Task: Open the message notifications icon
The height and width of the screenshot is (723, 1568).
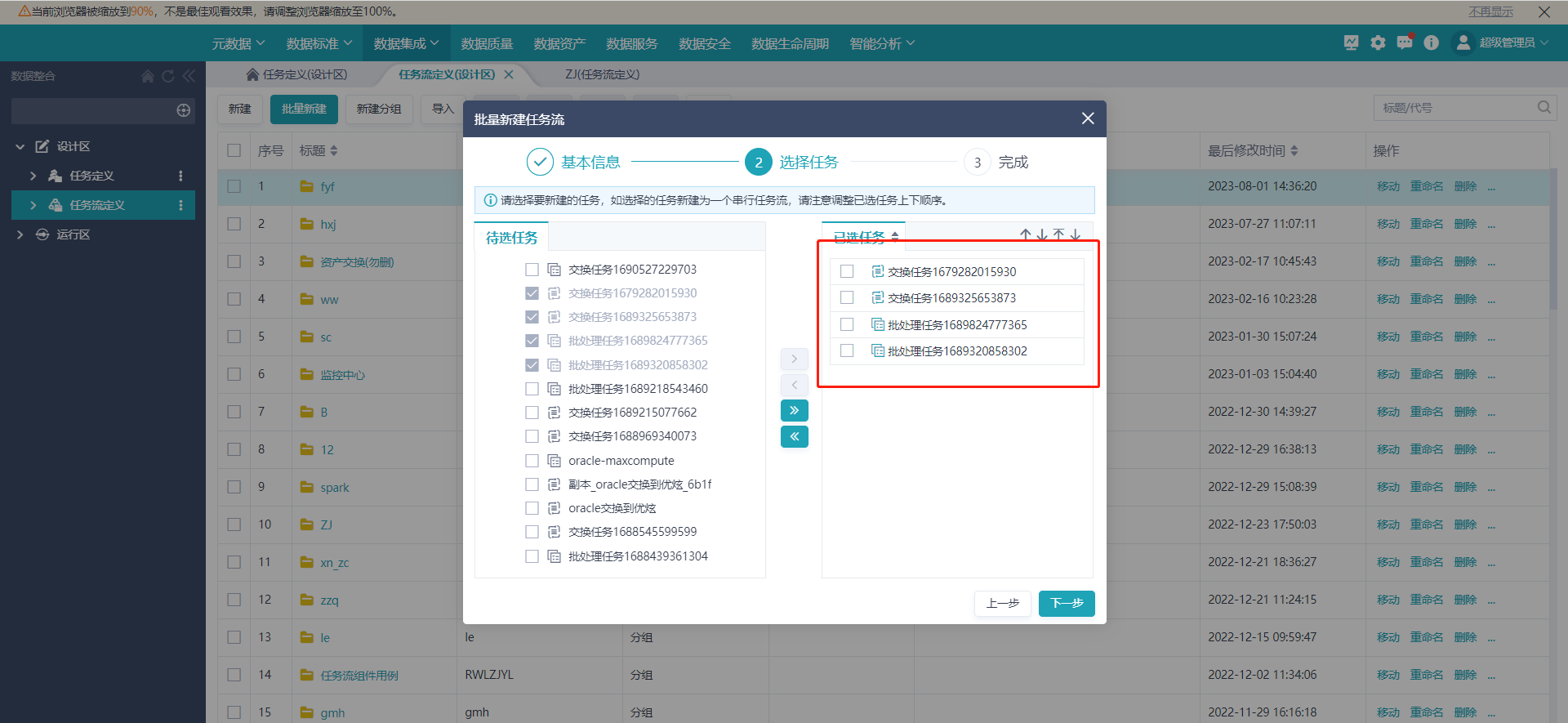Action: click(x=1404, y=42)
